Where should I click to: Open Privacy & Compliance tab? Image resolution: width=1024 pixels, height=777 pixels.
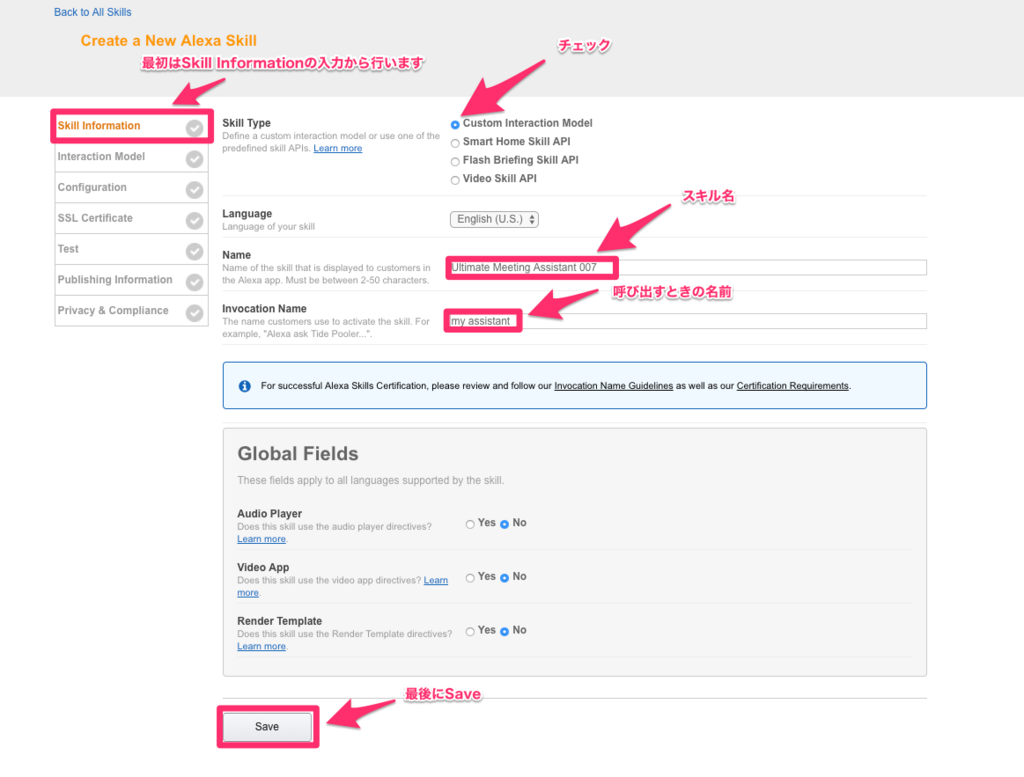click(x=131, y=310)
